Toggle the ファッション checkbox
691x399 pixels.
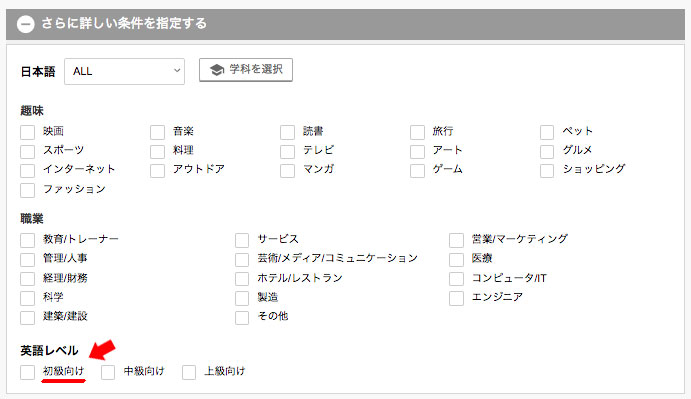27,190
